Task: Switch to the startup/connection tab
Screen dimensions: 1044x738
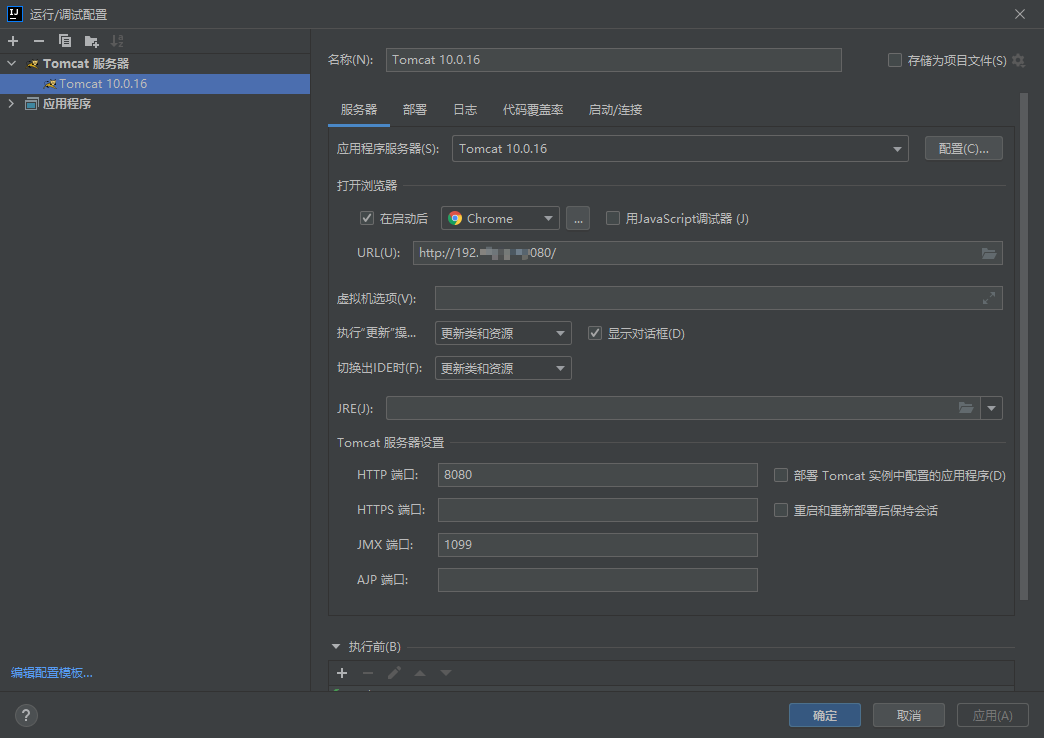Action: pyautogui.click(x=615, y=110)
